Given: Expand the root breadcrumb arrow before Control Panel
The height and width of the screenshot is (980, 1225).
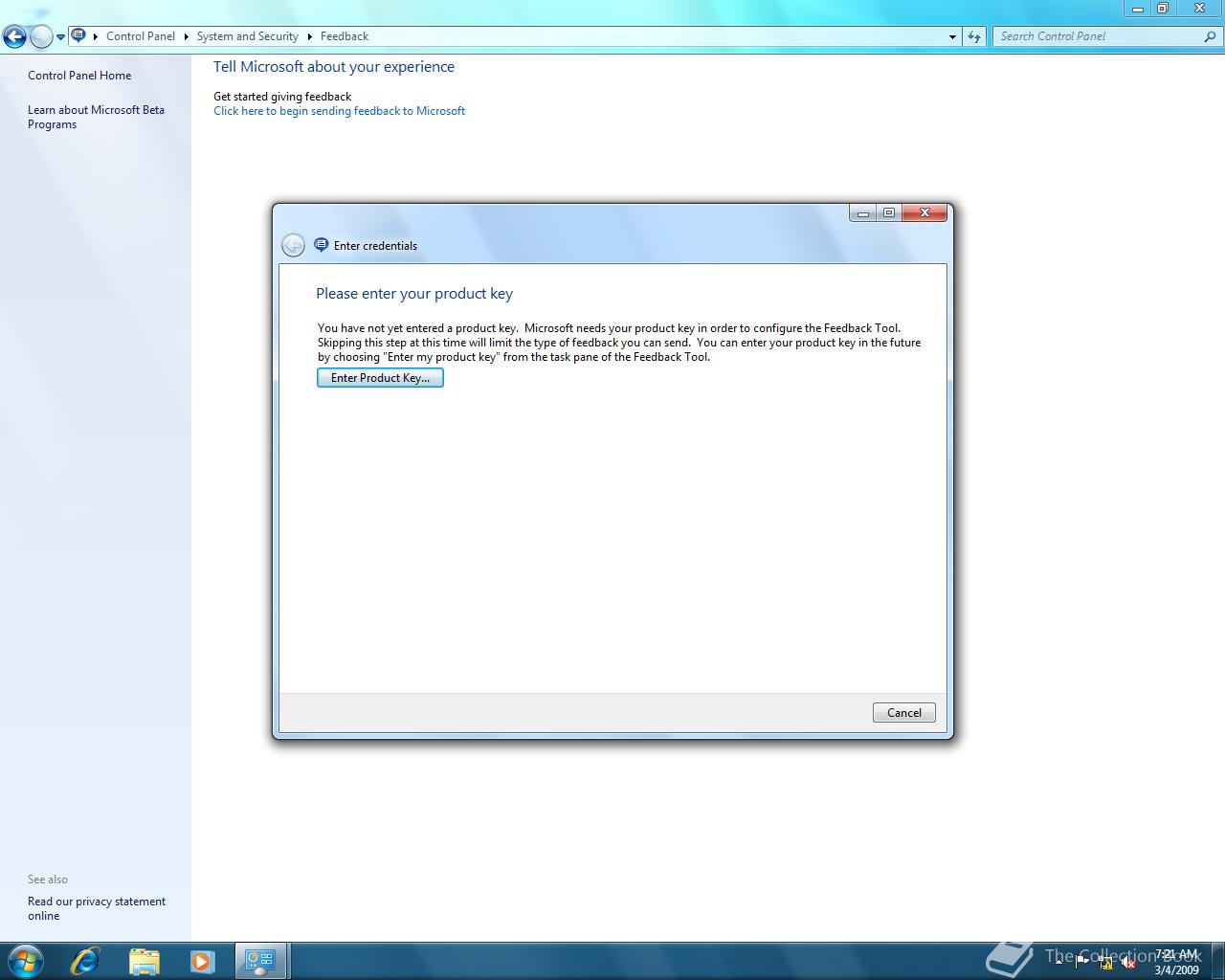Looking at the screenshot, I should pyautogui.click(x=95, y=36).
